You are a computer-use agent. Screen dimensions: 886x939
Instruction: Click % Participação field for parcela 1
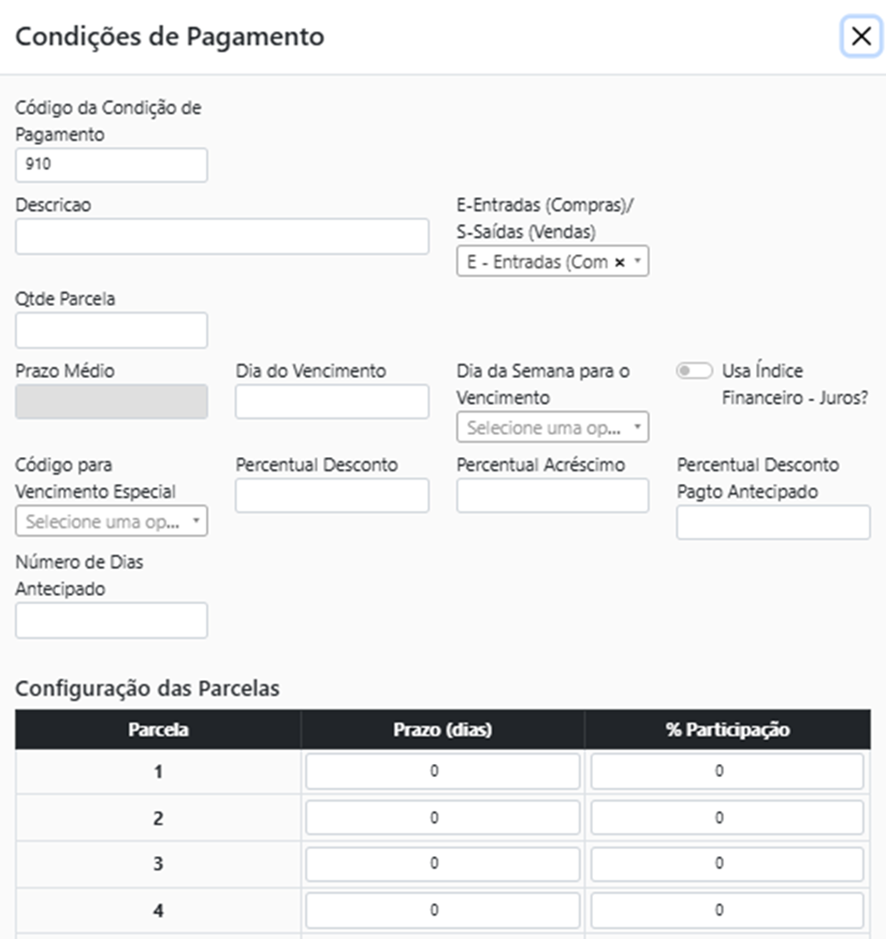727,772
